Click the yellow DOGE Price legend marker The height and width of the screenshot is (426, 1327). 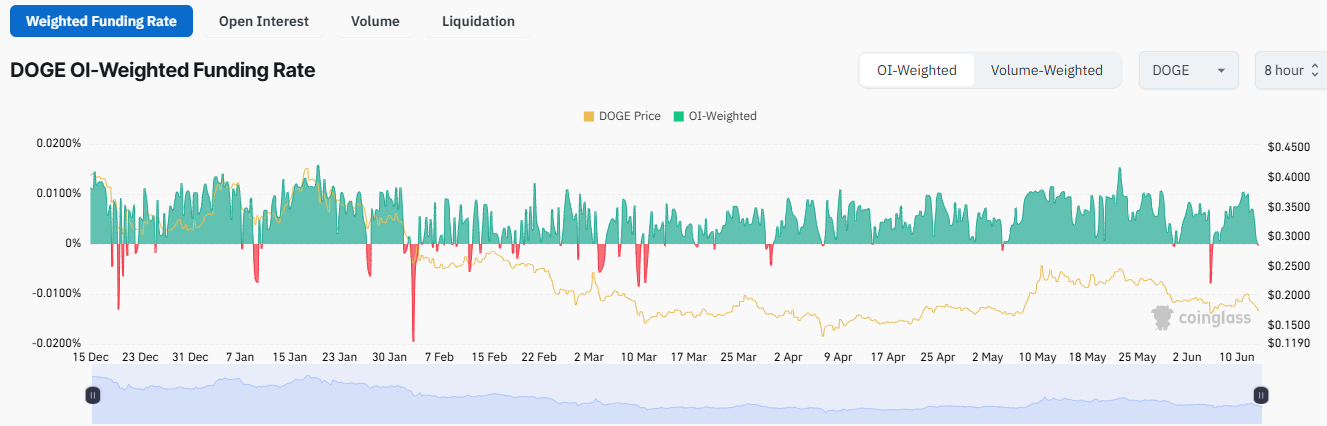(588, 116)
